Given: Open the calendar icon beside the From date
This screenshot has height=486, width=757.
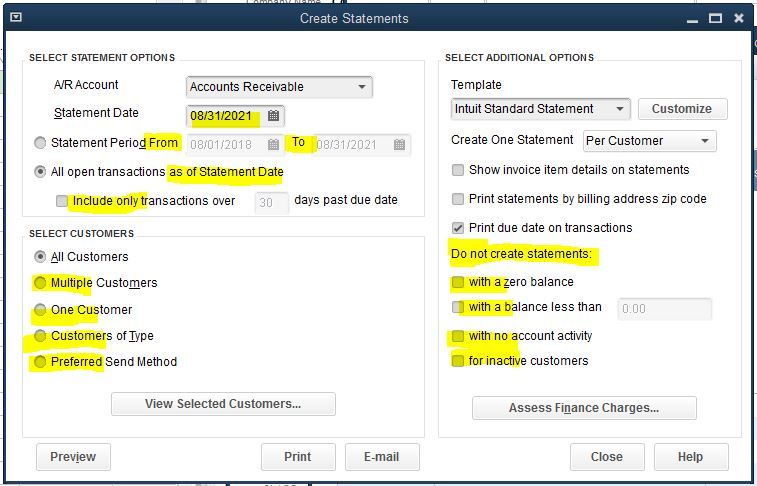Looking at the screenshot, I should pyautogui.click(x=273, y=145).
